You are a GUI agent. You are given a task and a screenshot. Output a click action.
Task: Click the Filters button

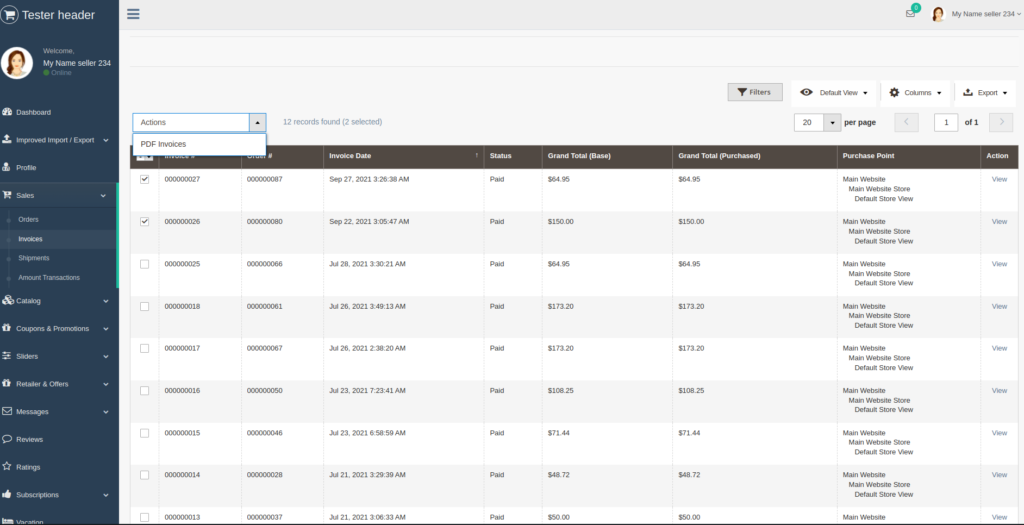tap(754, 92)
